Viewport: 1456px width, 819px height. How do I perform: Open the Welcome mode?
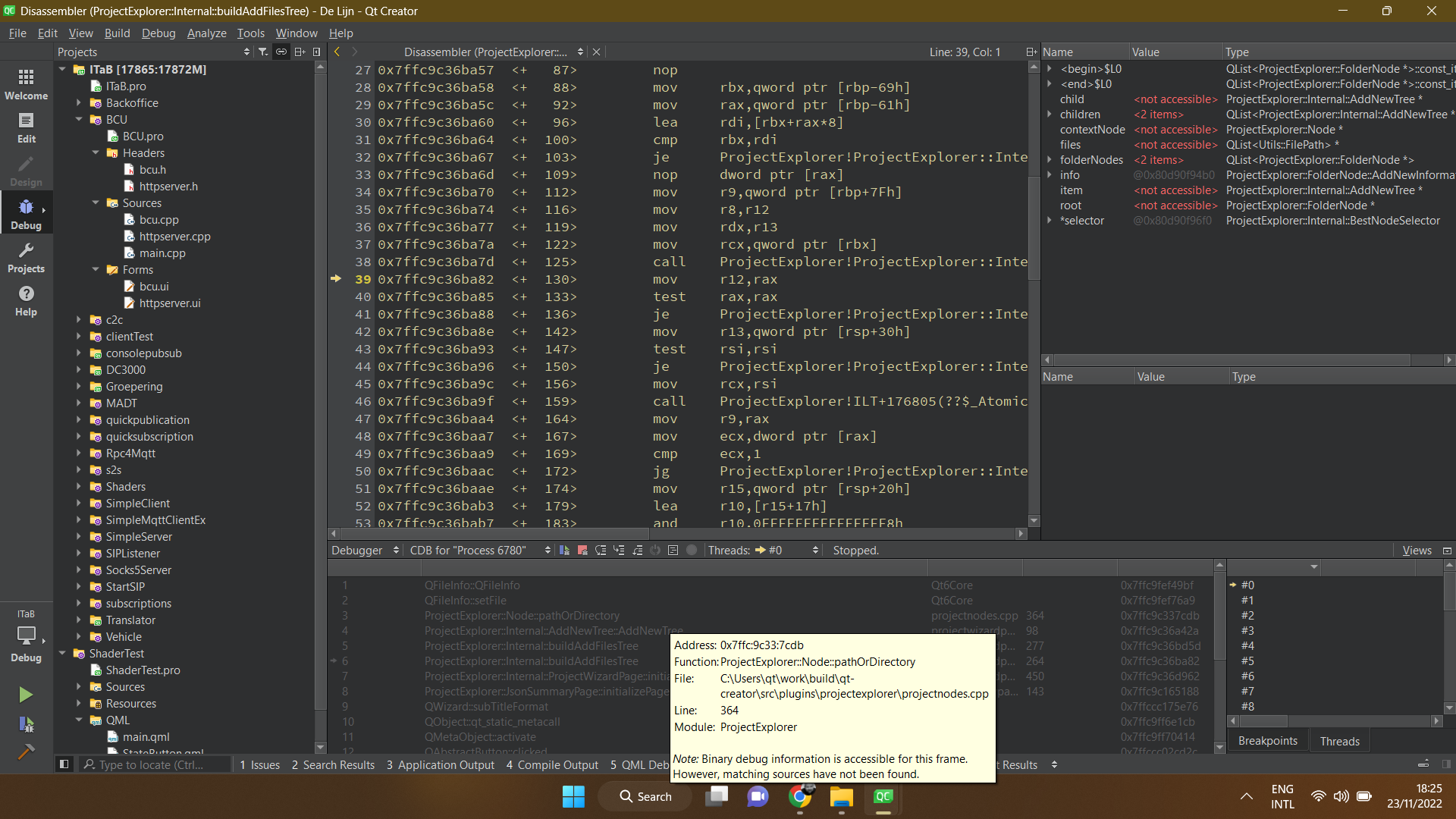26,84
